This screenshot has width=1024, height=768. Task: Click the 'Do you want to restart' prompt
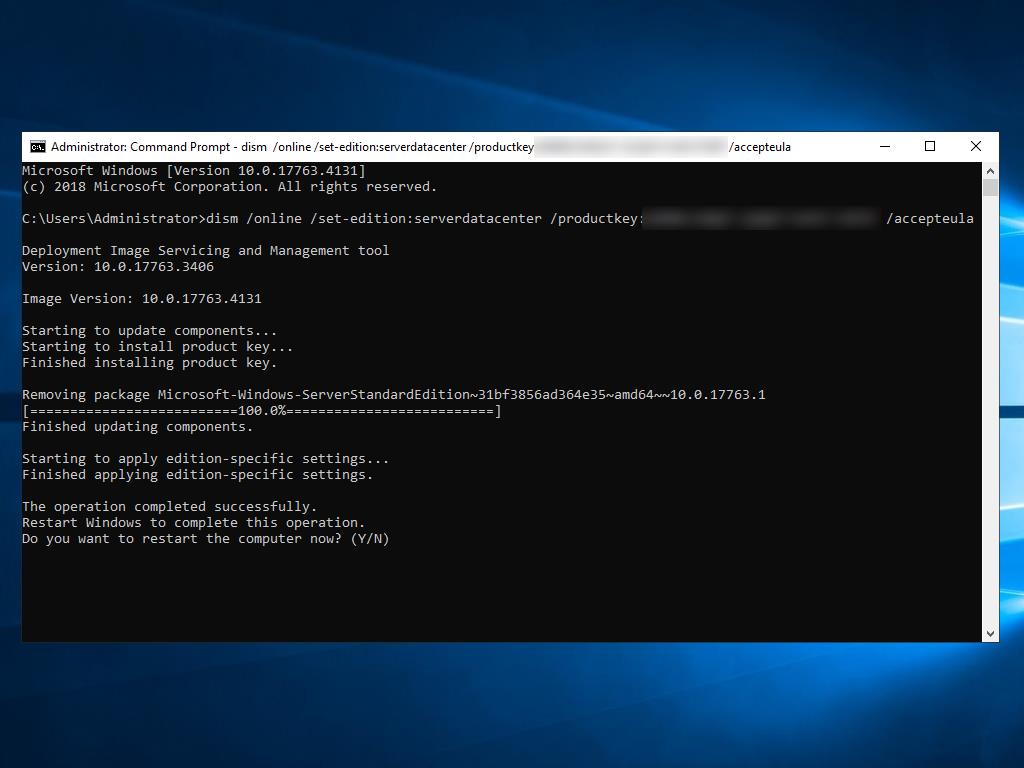click(206, 539)
